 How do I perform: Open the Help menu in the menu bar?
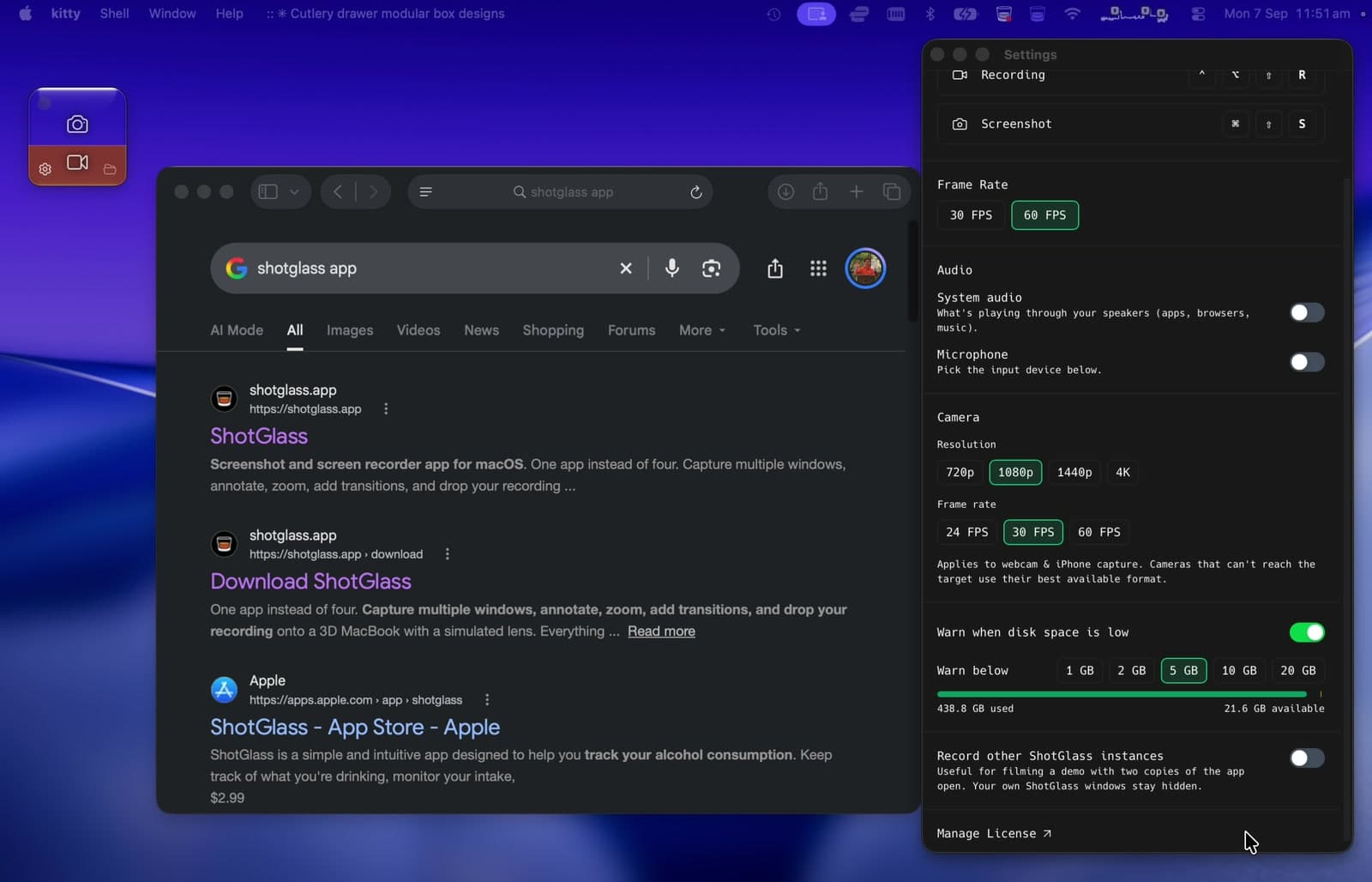pyautogui.click(x=229, y=14)
